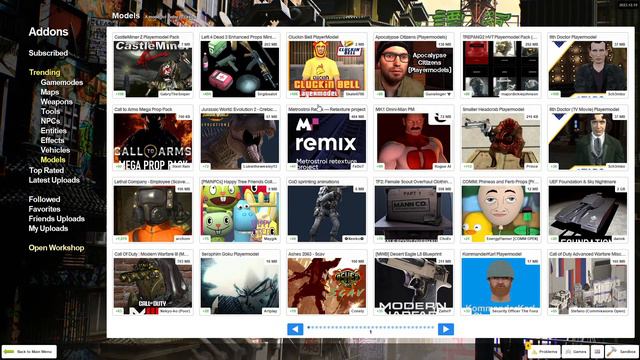Select the highlighted Models subcategory
The image size is (640, 360).
tap(53, 160)
